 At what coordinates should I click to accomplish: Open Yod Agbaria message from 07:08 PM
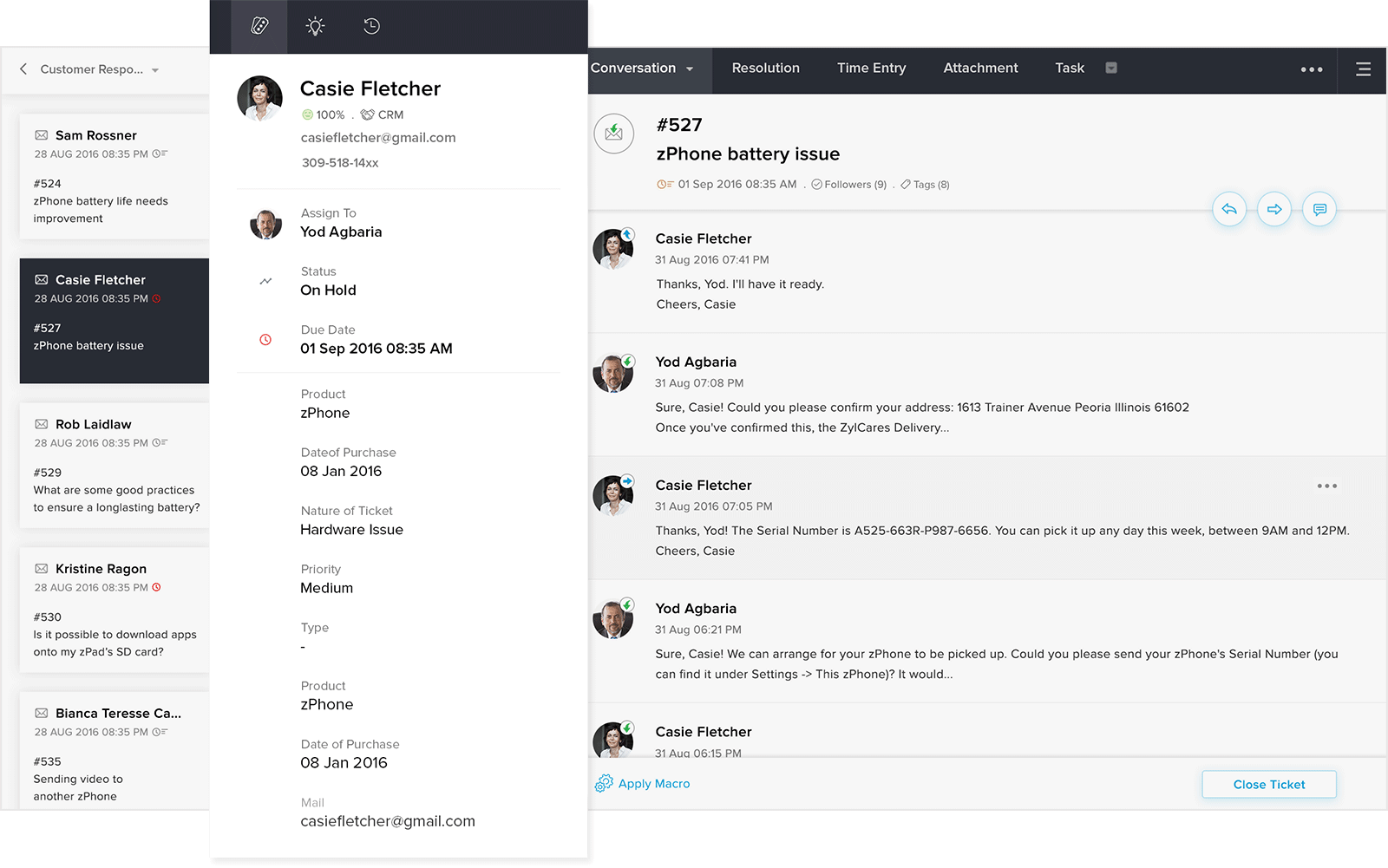[x=987, y=395]
